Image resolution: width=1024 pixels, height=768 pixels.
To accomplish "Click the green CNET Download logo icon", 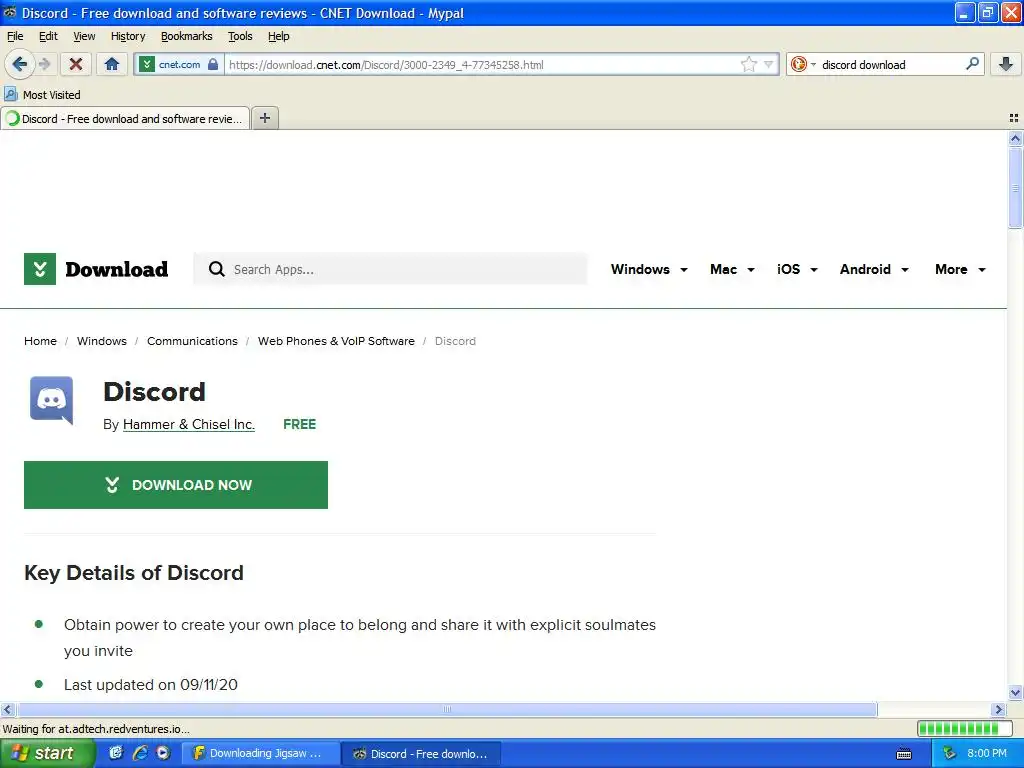I will click(x=40, y=269).
